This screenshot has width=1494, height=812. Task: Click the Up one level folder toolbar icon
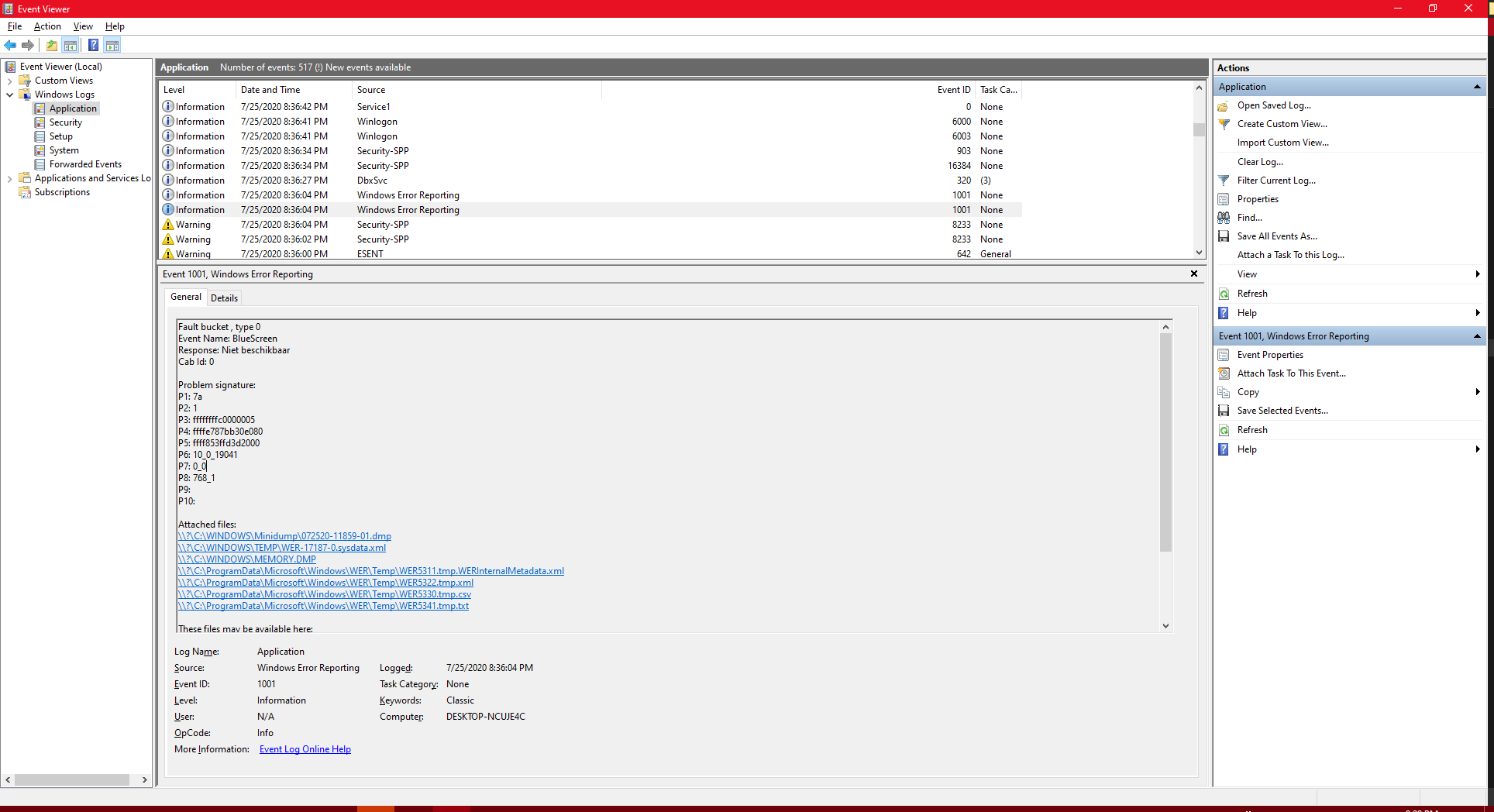(52, 45)
